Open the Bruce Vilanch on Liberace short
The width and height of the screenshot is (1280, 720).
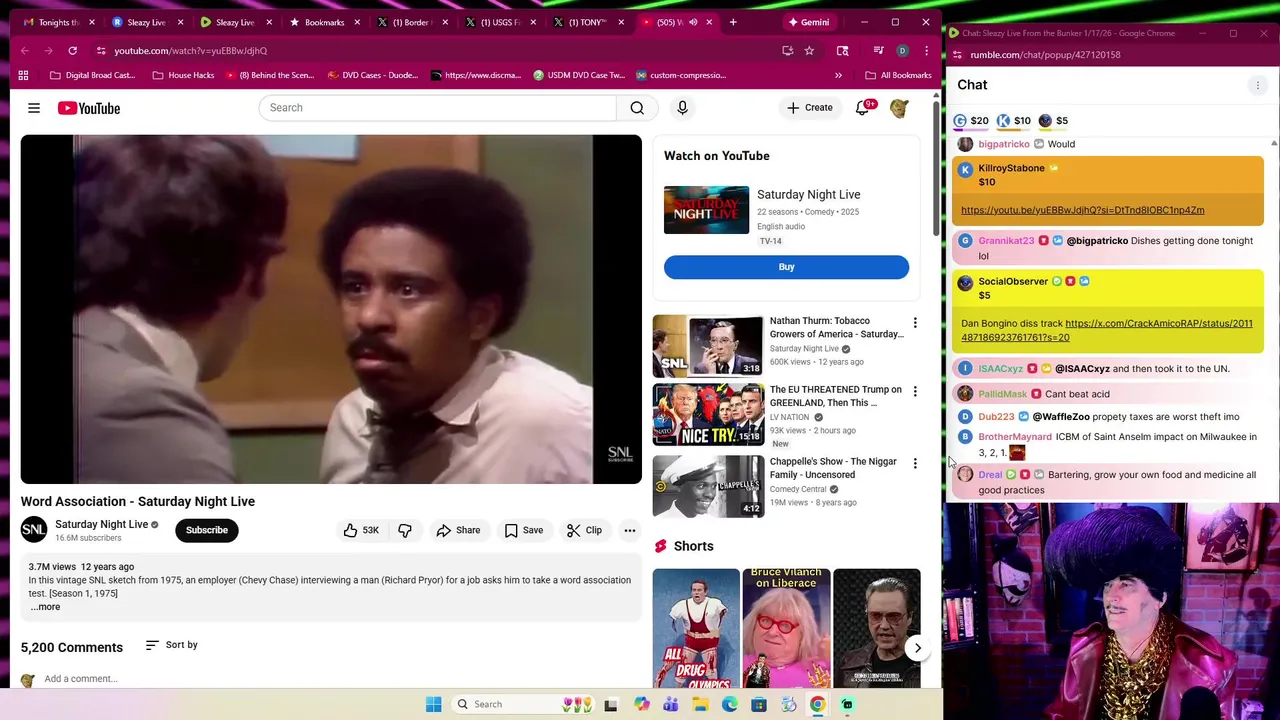(786, 628)
